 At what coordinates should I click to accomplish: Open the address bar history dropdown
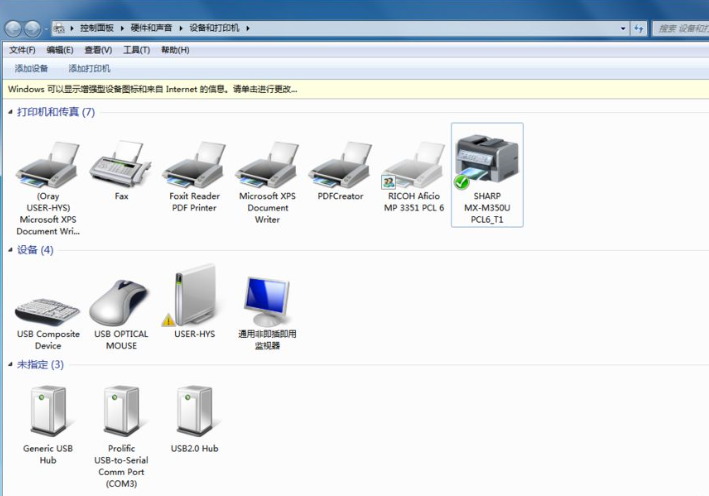coord(623,29)
